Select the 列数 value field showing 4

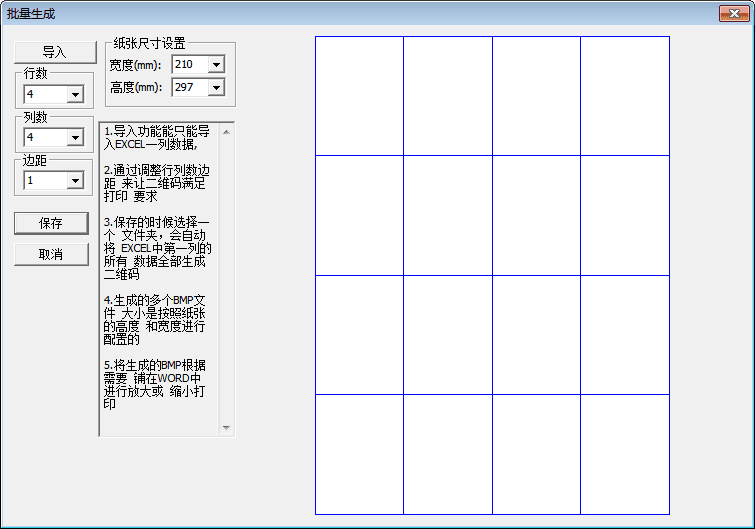pyautogui.click(x=44, y=138)
